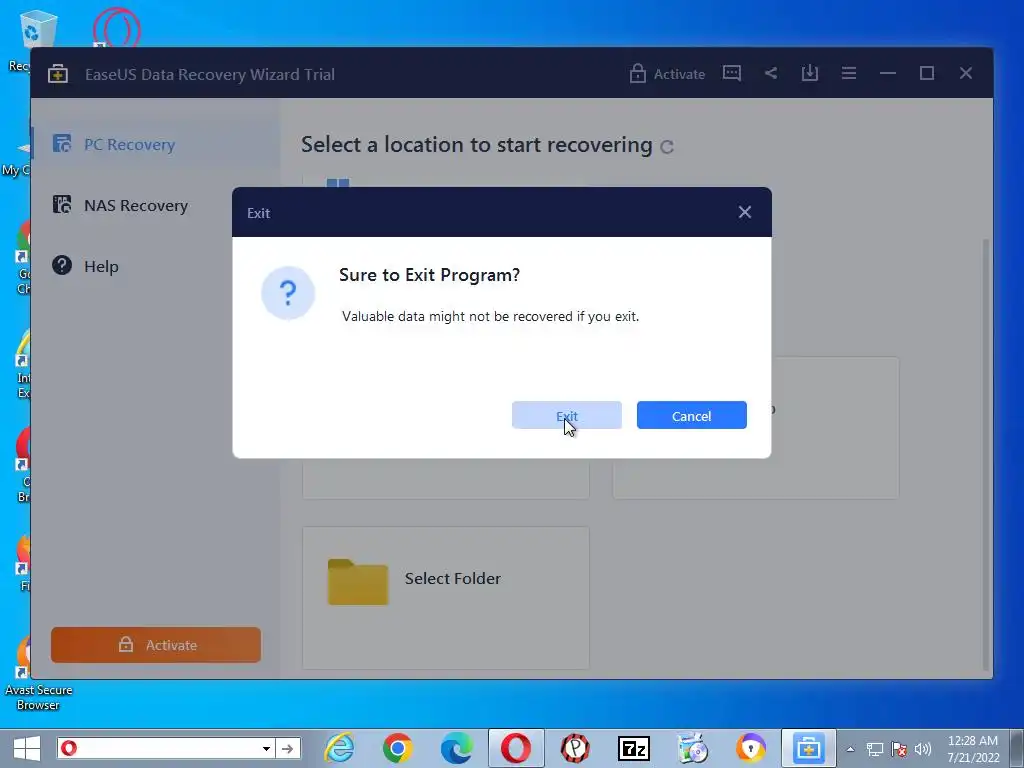Screen dimensions: 1024x768
Task: Close the Exit dialog with X
Action: [x=744, y=212]
